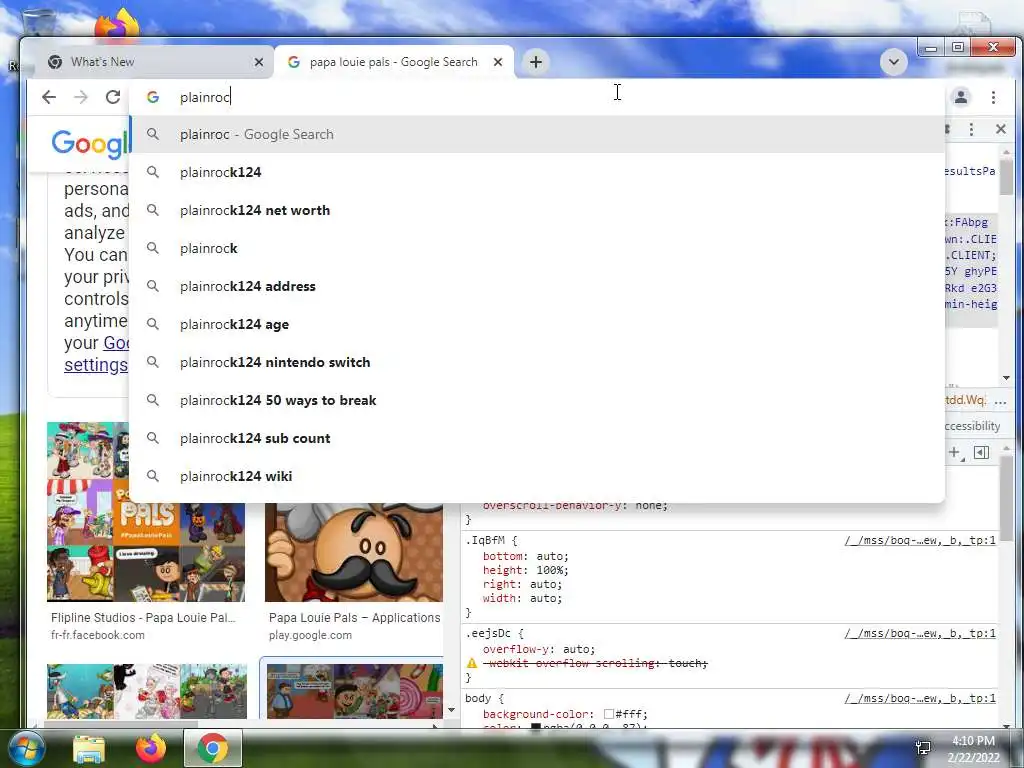Click the #fff background-color swatch
This screenshot has height=768, width=1024.
coord(609,714)
